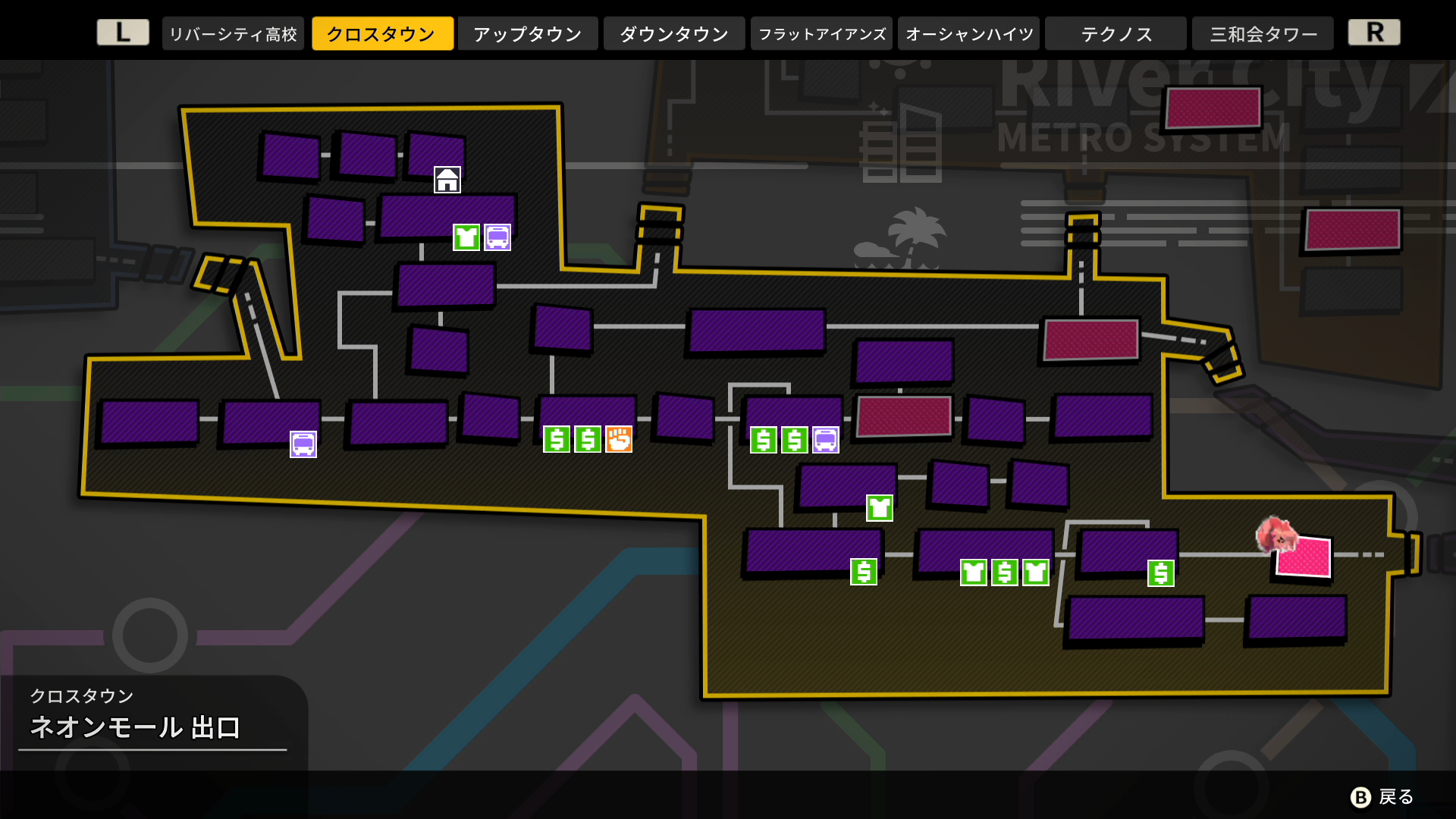Click the orange fist dojo icon
Image resolution: width=1456 pixels, height=819 pixels.
(x=619, y=439)
